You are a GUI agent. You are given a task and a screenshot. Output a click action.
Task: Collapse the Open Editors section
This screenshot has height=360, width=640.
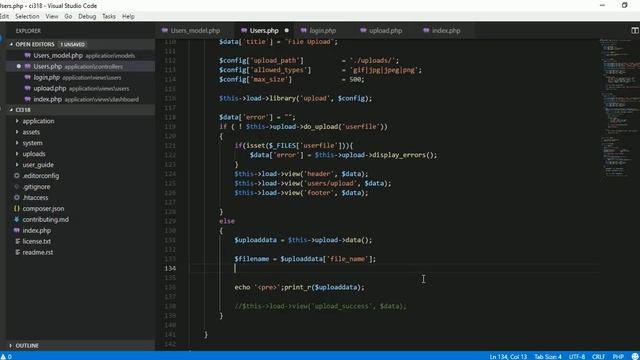[35, 44]
